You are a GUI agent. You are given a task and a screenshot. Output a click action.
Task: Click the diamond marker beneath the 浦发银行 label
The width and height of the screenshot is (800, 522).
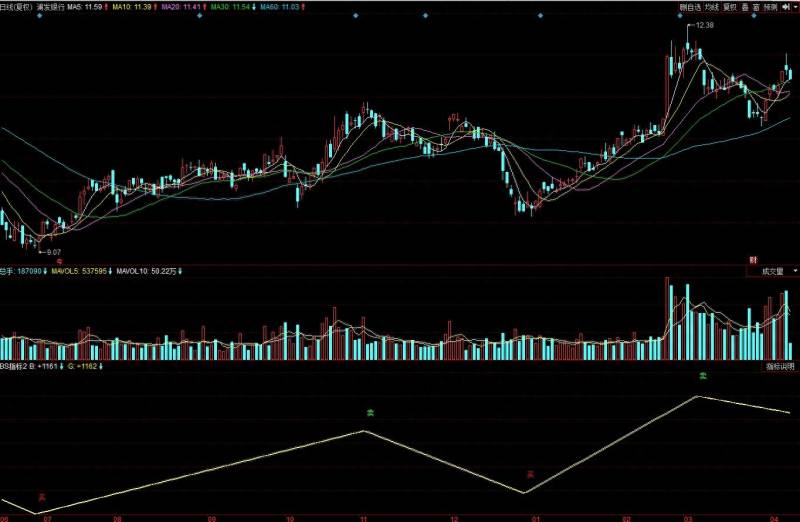[x=40, y=16]
